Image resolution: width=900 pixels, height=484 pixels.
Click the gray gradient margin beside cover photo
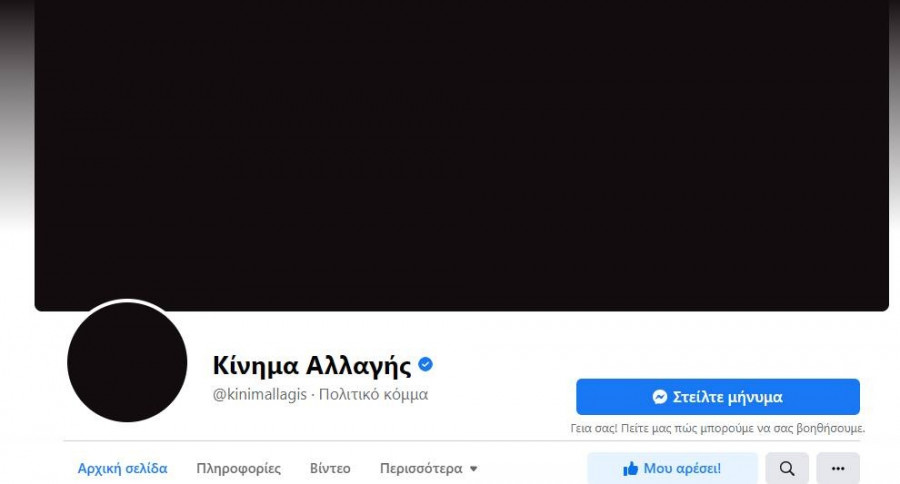(17, 115)
